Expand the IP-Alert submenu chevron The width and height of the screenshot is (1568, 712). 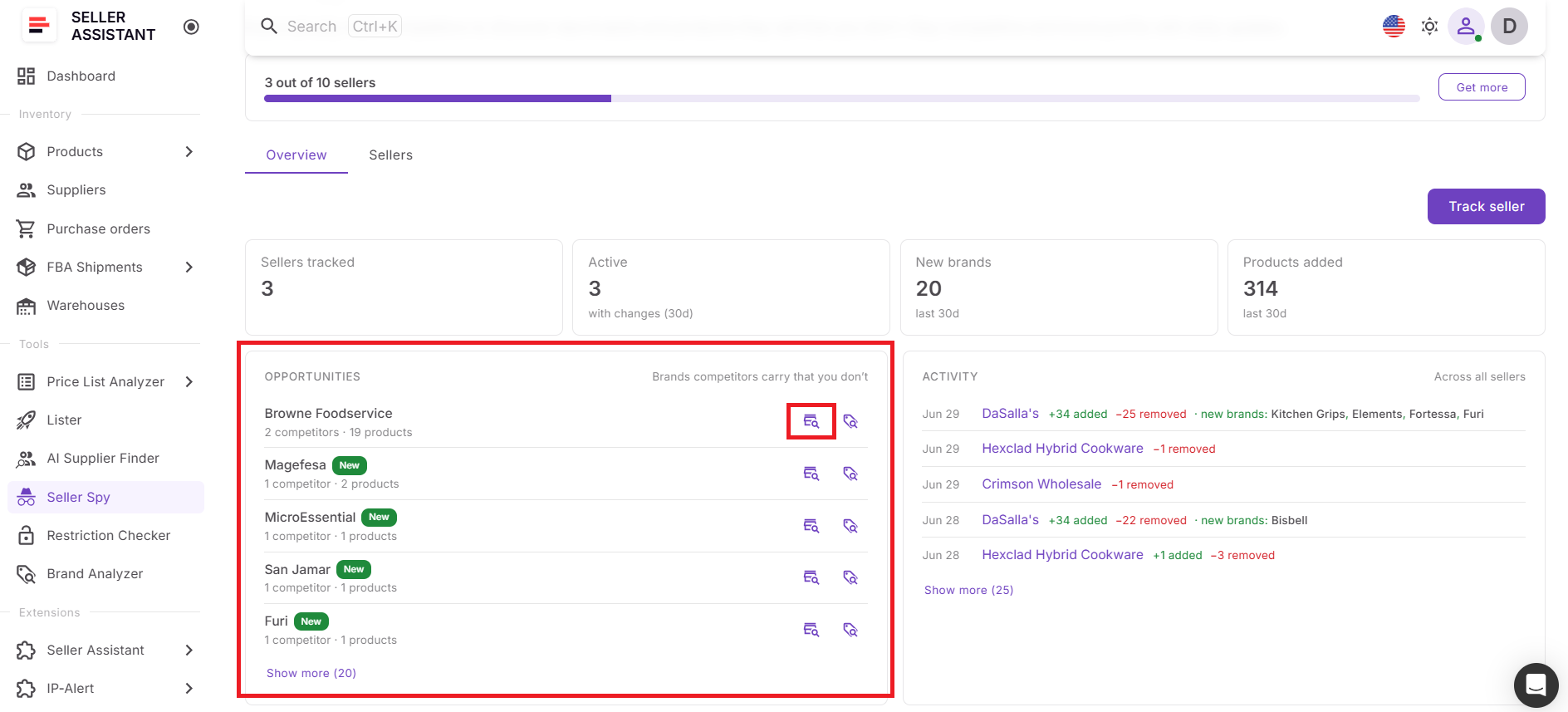point(189,688)
